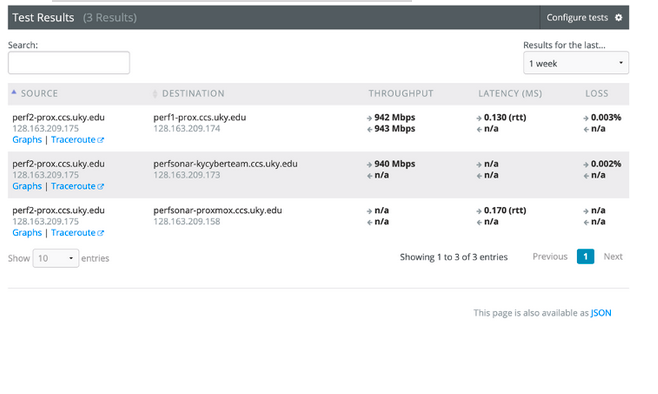The image size is (658, 394).
Task: Click the Previous pagination button
Action: [x=550, y=256]
